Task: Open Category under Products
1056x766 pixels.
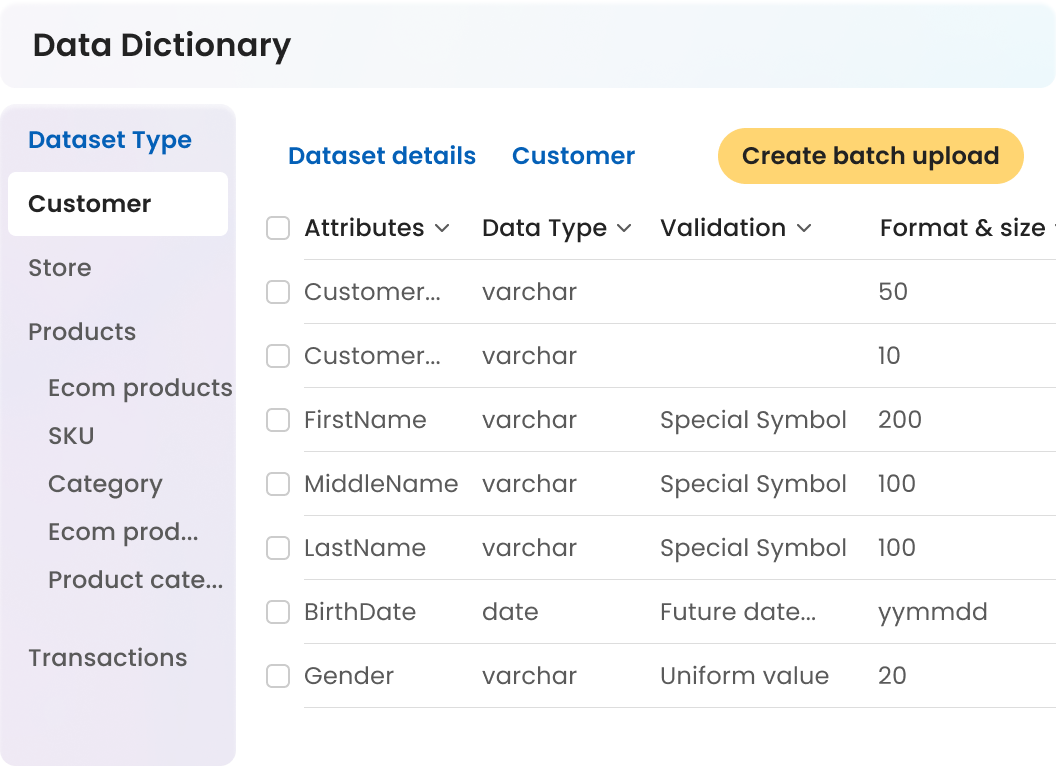Action: point(105,484)
